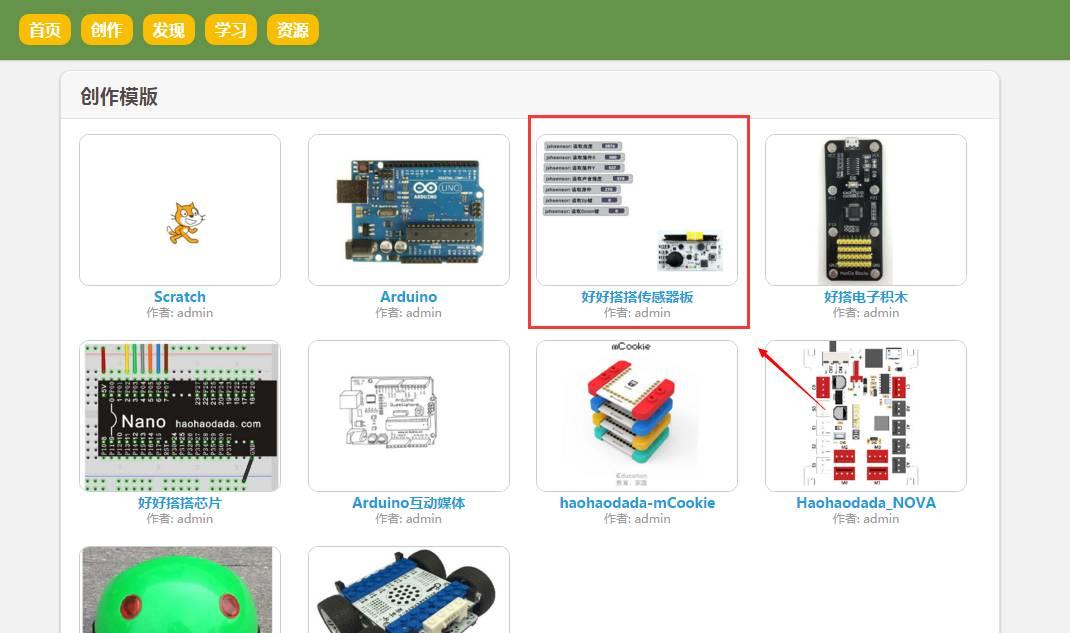Click author text under haohaodada-mCookie
Image resolution: width=1070 pixels, height=633 pixels.
point(637,519)
